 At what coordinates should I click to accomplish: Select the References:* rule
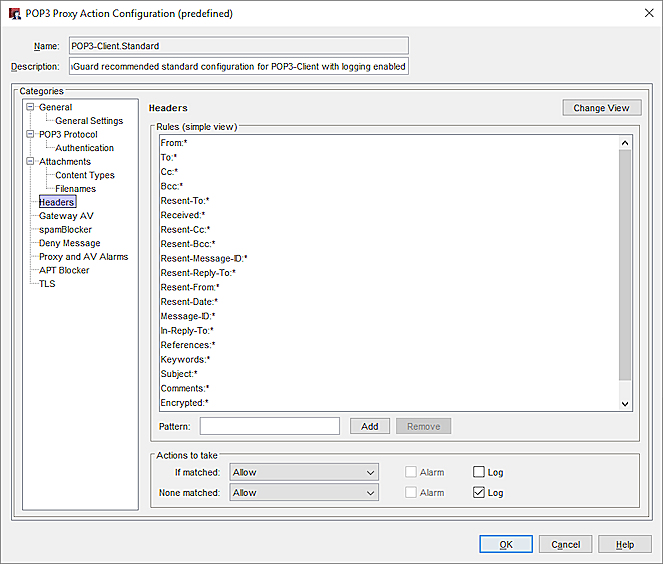389,345
